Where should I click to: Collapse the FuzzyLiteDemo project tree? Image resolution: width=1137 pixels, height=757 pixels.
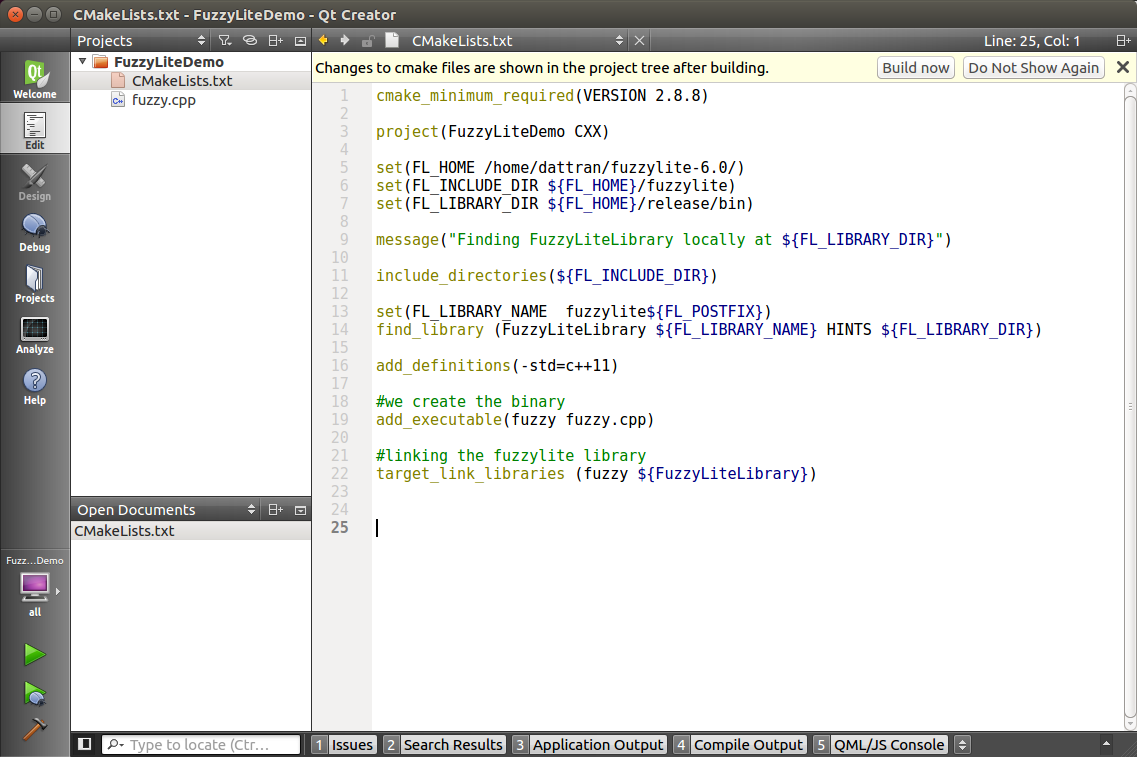(x=83, y=62)
